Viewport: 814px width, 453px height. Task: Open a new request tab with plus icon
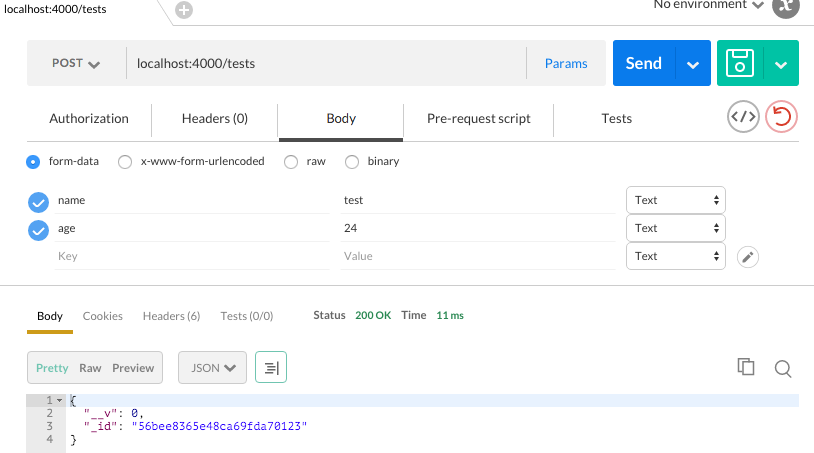pyautogui.click(x=184, y=10)
